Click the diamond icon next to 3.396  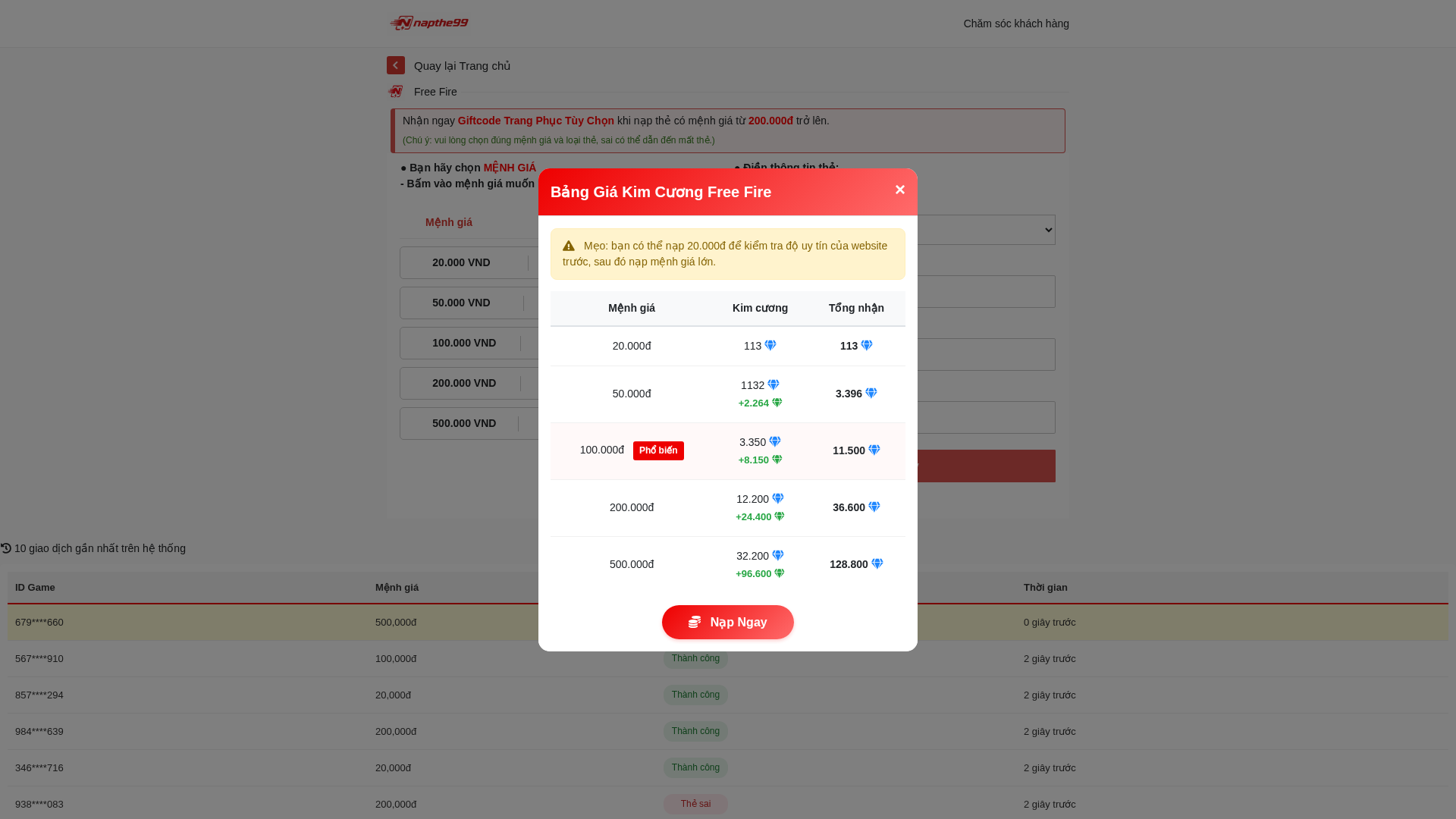click(871, 394)
